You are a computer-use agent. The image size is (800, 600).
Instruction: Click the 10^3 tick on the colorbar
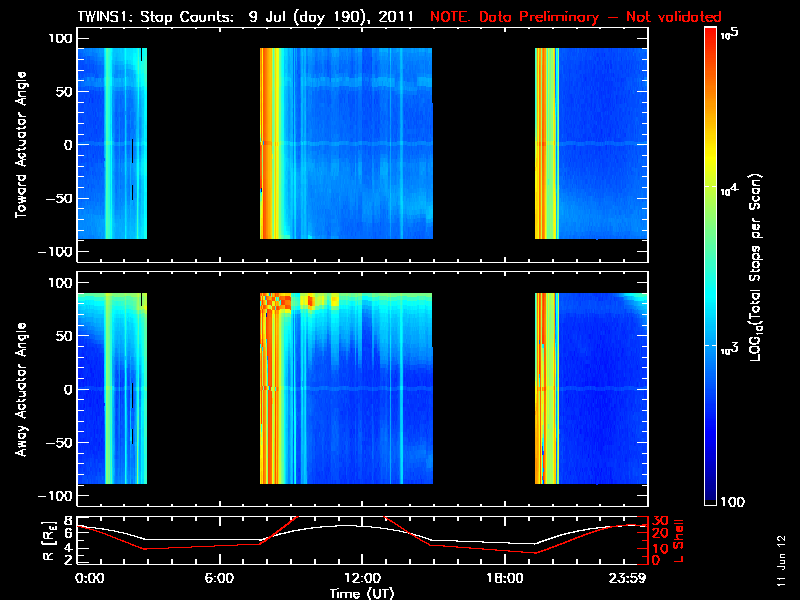coord(729,349)
